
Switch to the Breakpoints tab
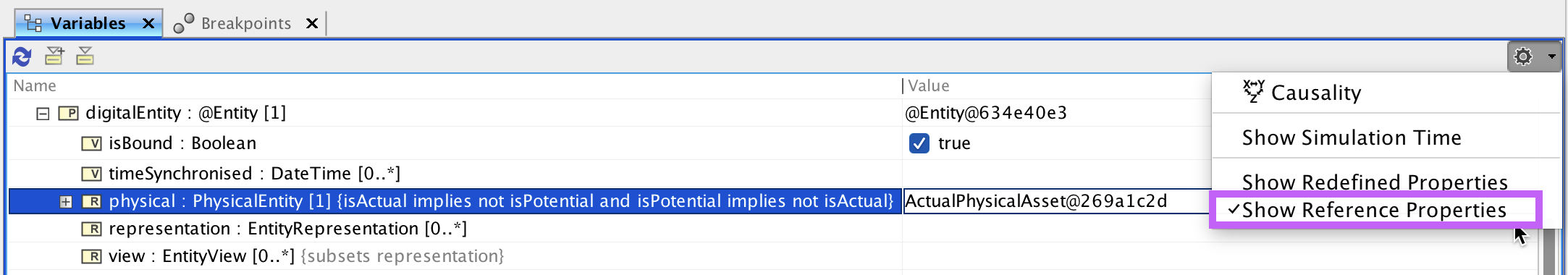coord(246,24)
